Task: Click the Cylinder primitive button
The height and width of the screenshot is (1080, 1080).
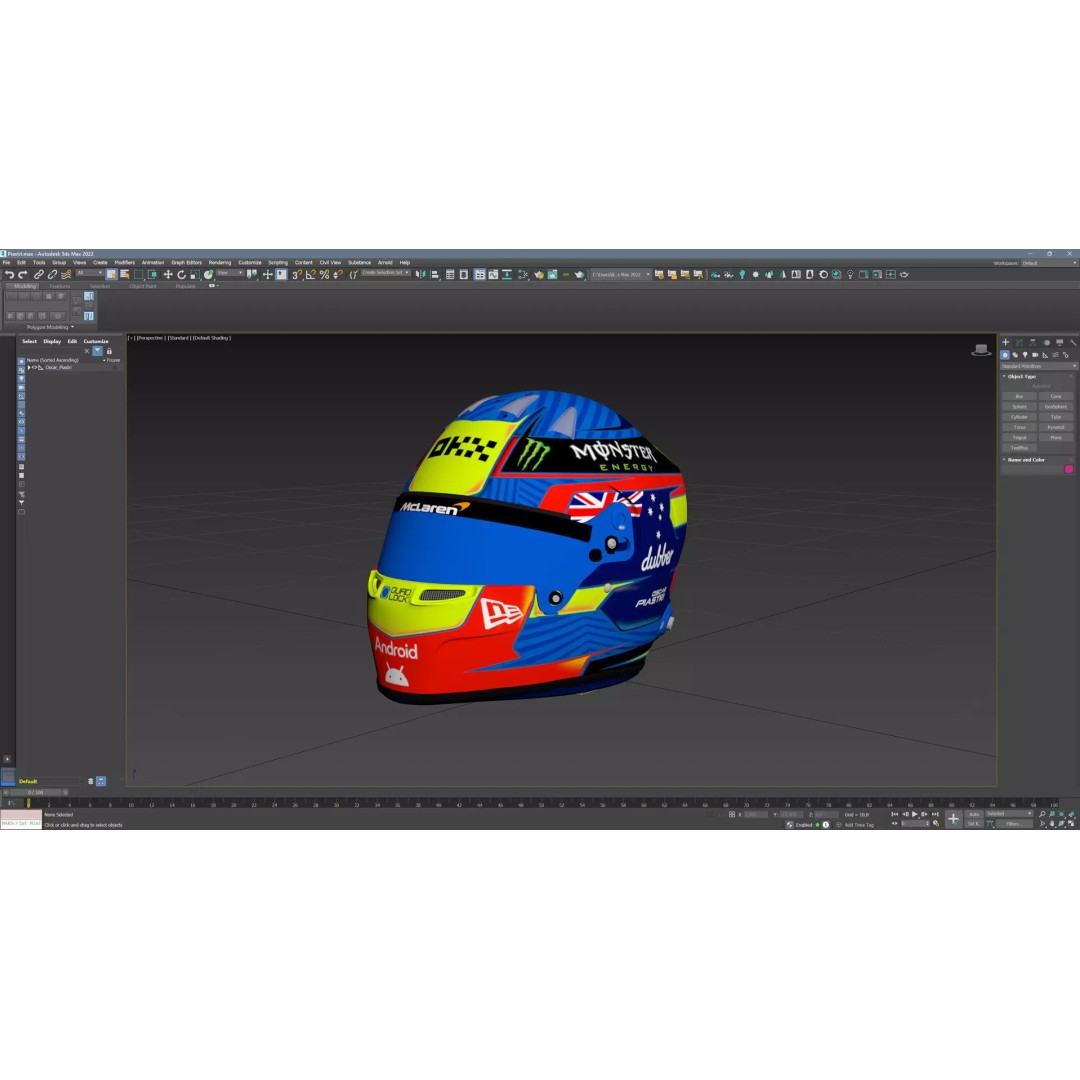Action: pyautogui.click(x=1019, y=417)
